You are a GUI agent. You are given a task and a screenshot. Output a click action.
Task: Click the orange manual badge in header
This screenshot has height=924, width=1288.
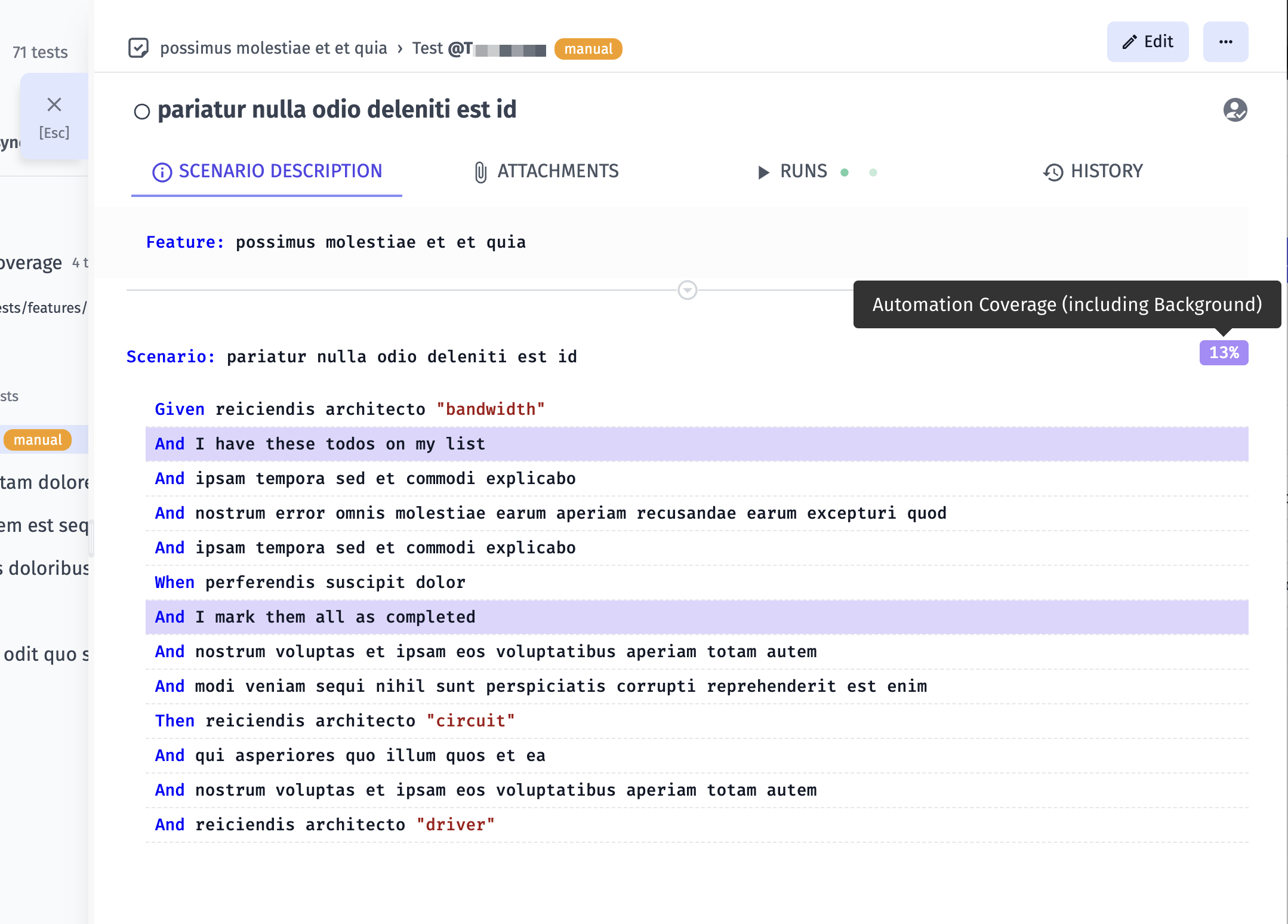(x=588, y=49)
